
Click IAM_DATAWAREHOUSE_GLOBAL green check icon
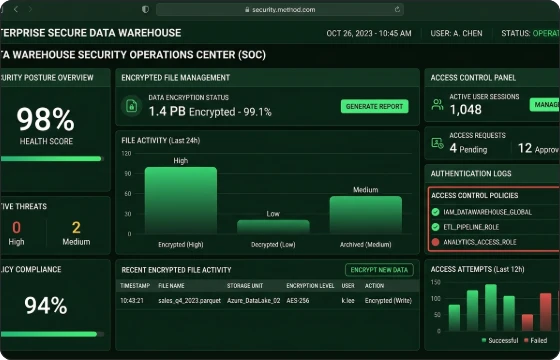435,212
